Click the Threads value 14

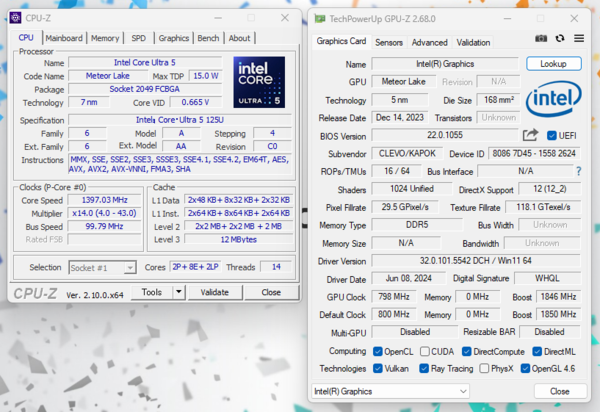click(276, 267)
